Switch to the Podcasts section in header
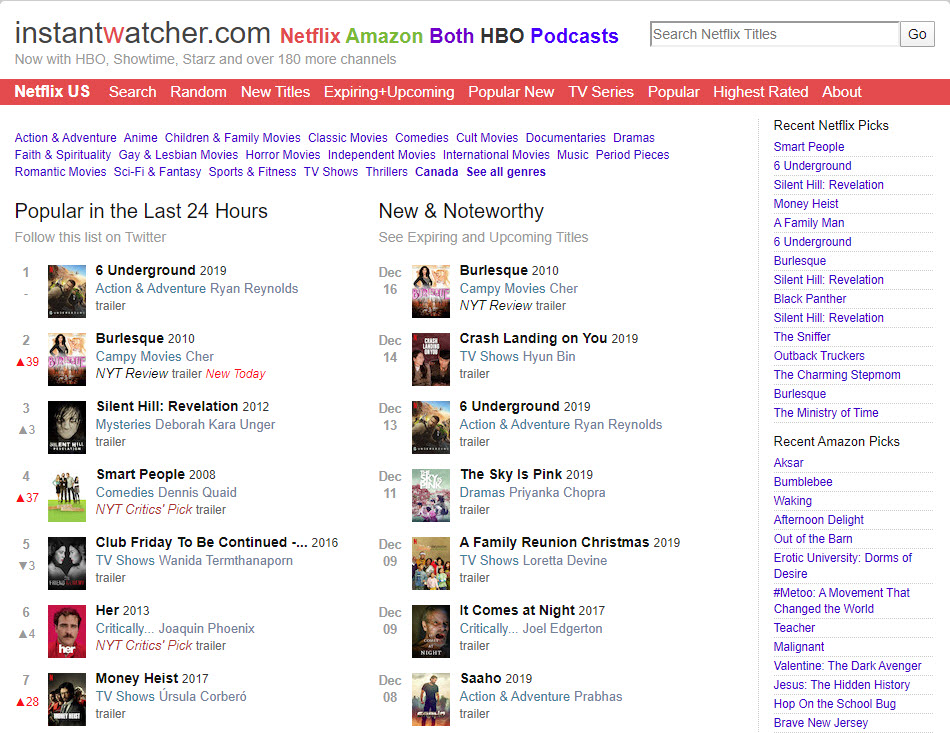Viewport: 950px width, 733px height. coord(574,36)
